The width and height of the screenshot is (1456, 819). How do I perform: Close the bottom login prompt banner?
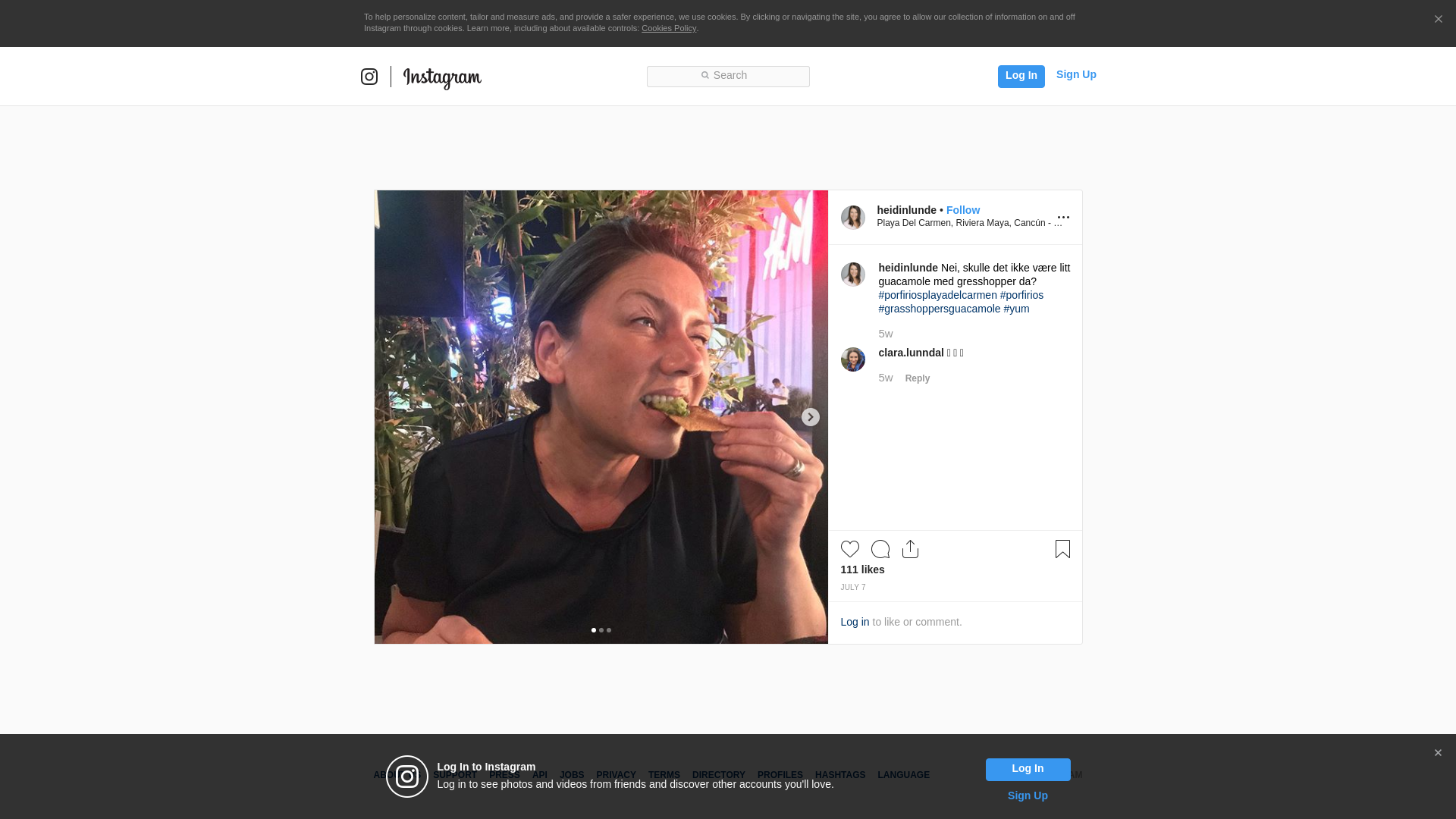tap(1438, 753)
